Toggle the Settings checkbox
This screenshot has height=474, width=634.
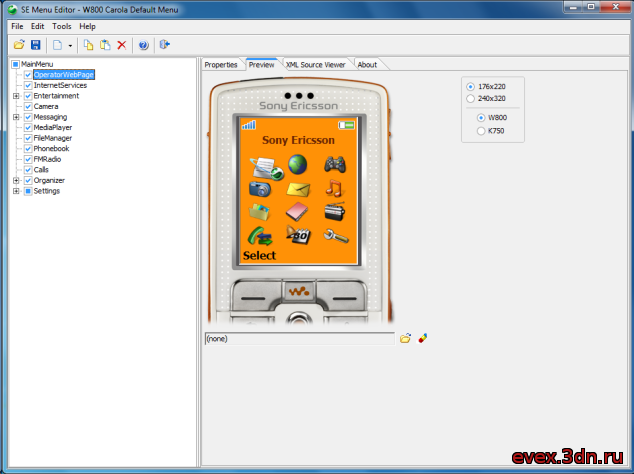click(x=28, y=191)
